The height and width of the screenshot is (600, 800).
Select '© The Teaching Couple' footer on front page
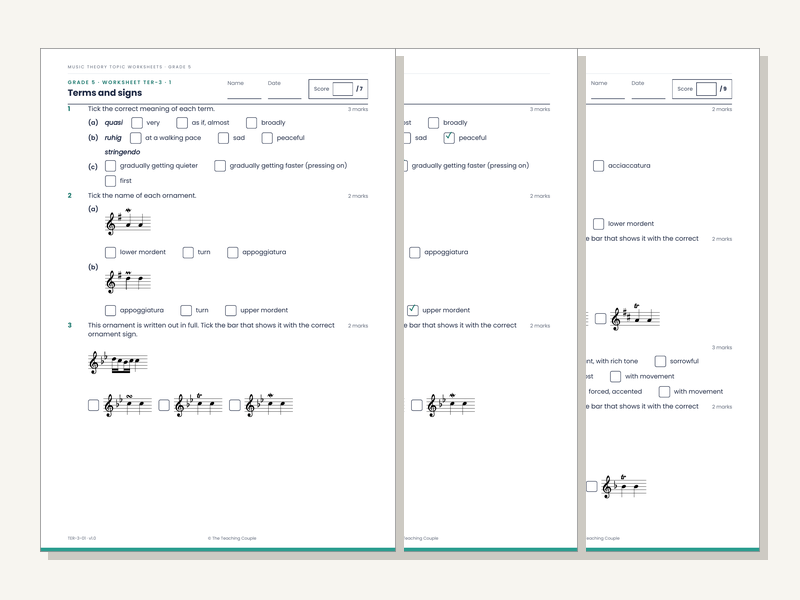point(232,538)
